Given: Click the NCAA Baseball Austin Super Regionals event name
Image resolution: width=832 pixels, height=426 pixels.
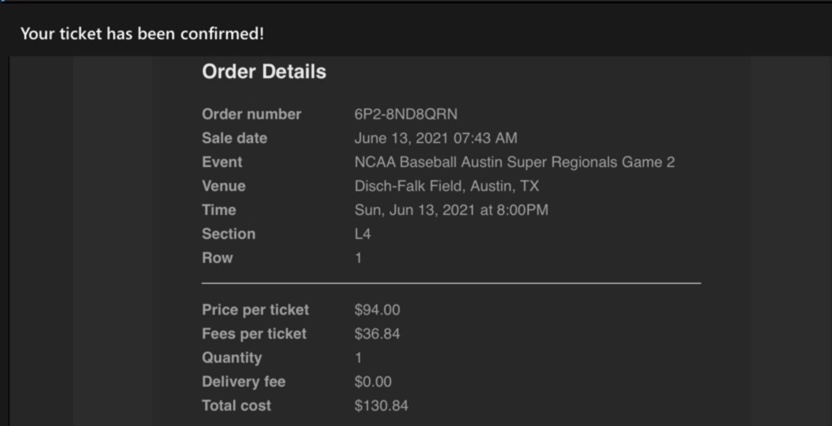Looking at the screenshot, I should [x=514, y=162].
